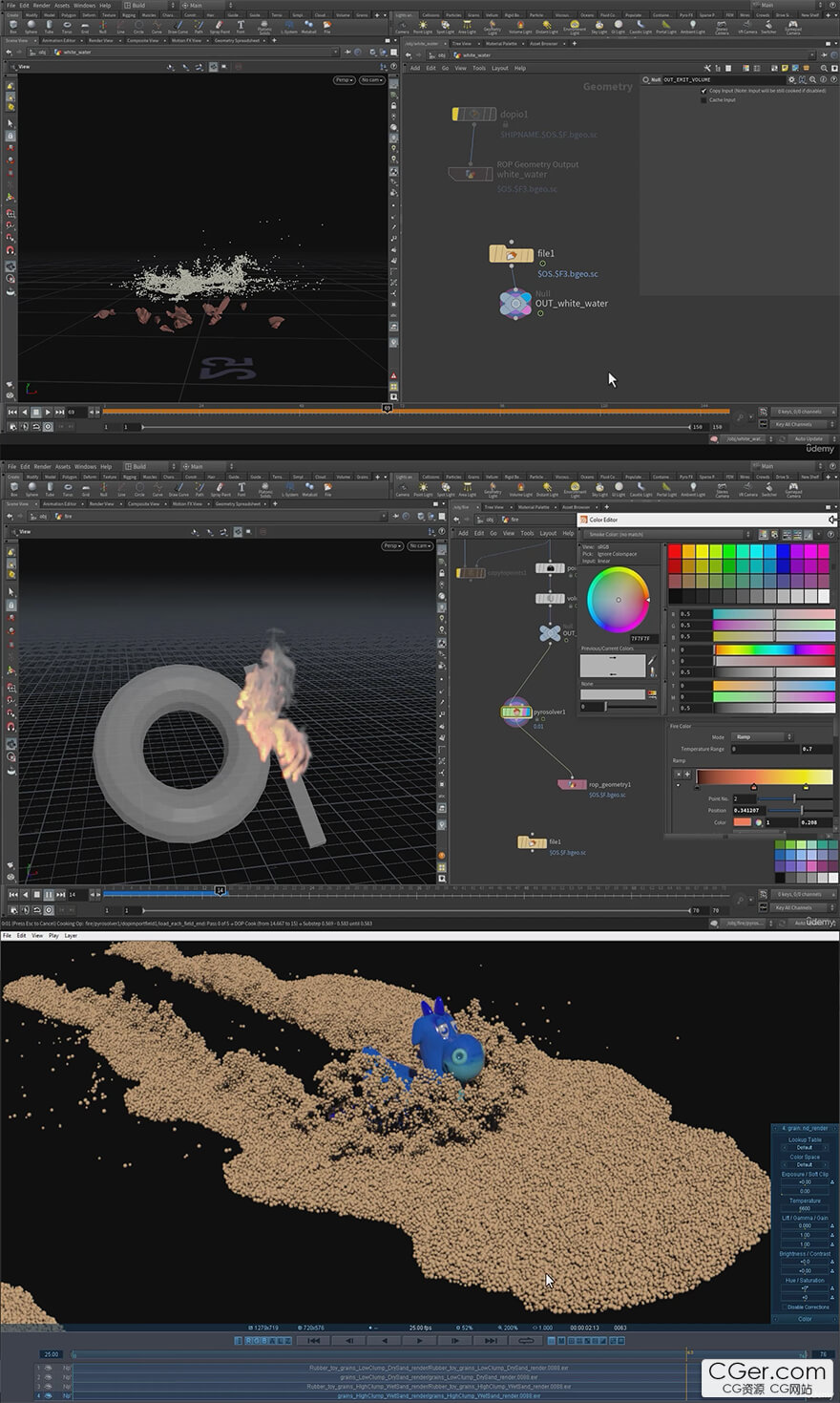
Task: Open color wheel picker beside ramp Color swatch
Action: pyautogui.click(x=759, y=821)
